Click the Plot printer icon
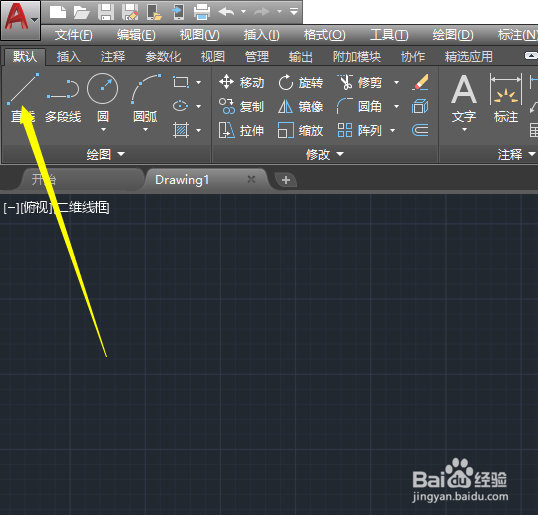The height and width of the screenshot is (515, 538). pos(202,12)
